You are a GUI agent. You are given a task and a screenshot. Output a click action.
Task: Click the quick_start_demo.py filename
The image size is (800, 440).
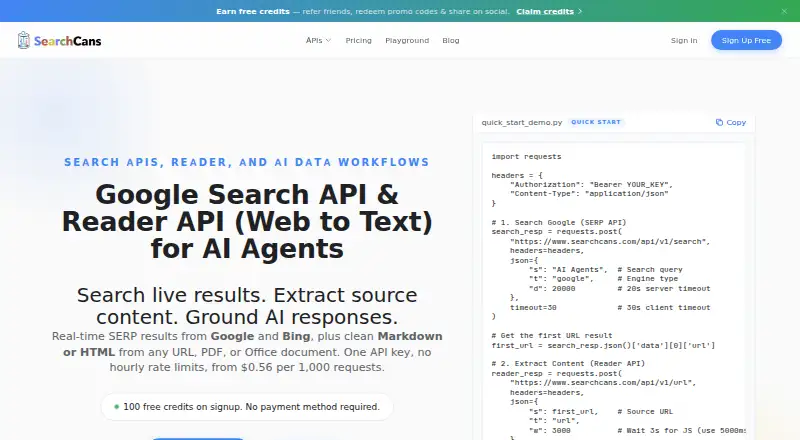(521, 123)
